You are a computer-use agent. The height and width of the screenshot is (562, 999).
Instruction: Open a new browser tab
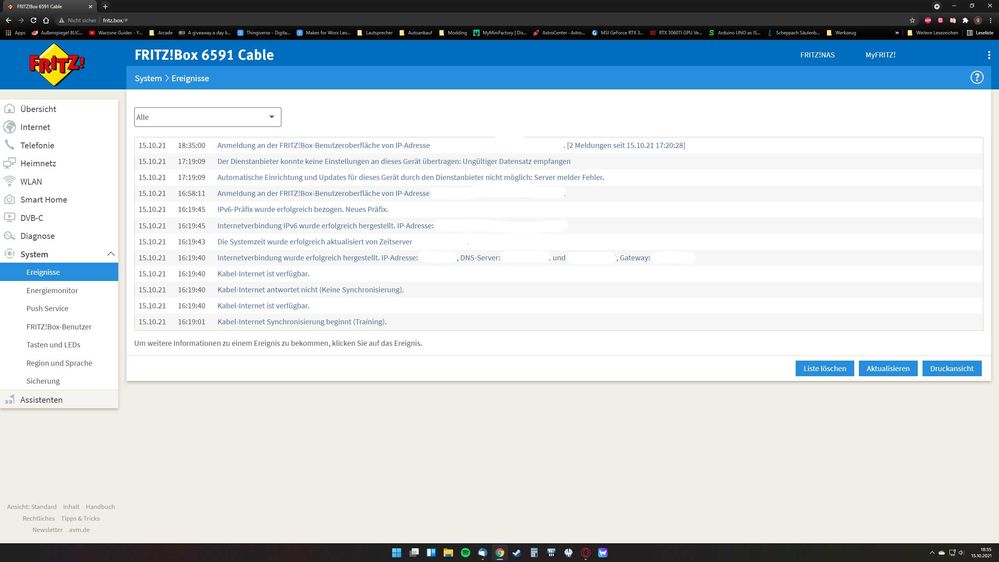105,6
